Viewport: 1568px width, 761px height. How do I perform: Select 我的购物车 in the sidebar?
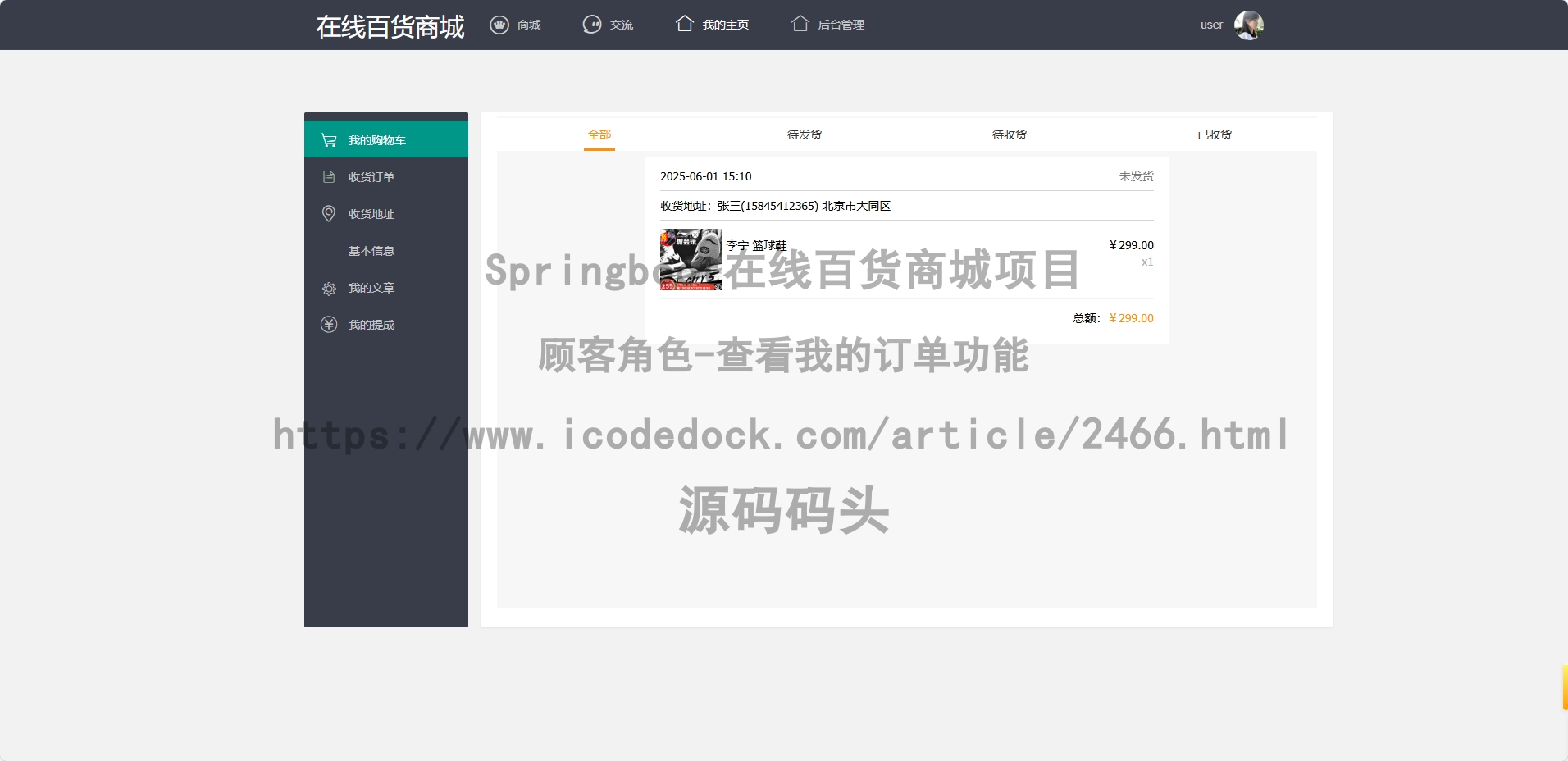click(x=386, y=139)
